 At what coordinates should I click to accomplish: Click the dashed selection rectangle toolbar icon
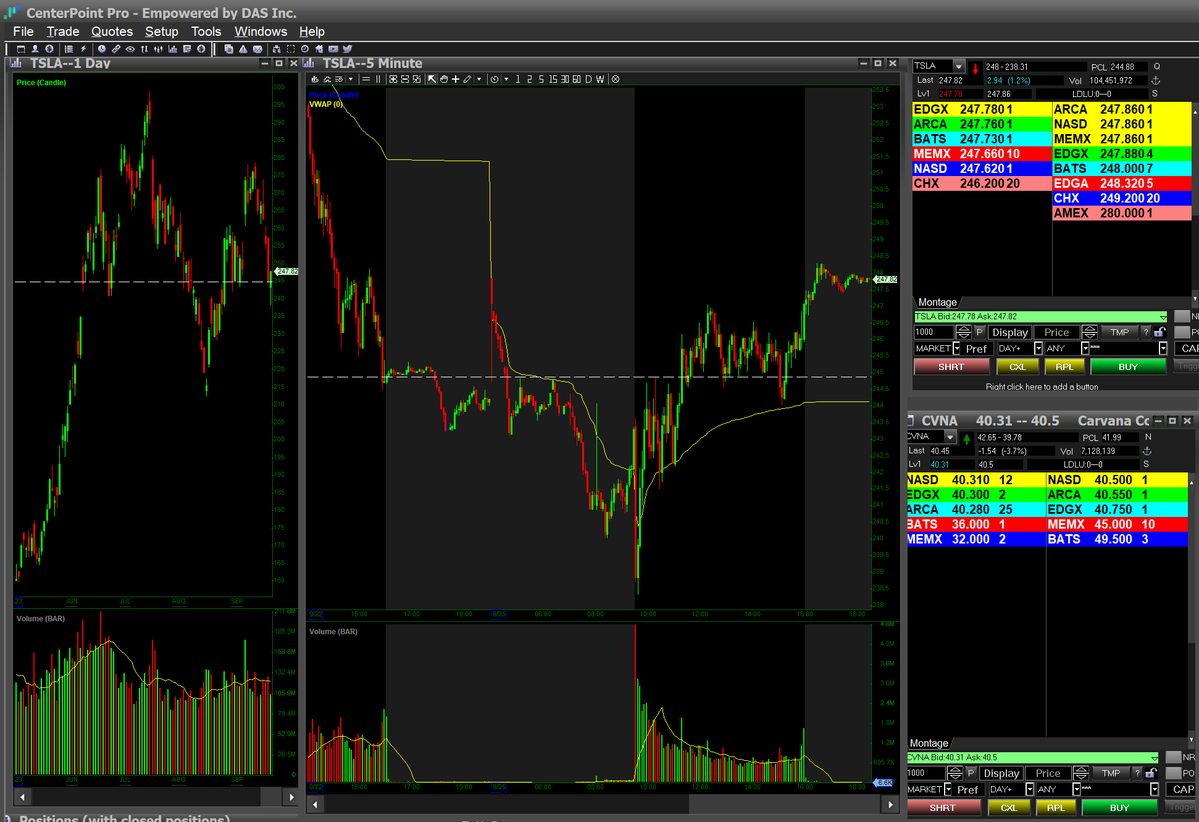291,49
